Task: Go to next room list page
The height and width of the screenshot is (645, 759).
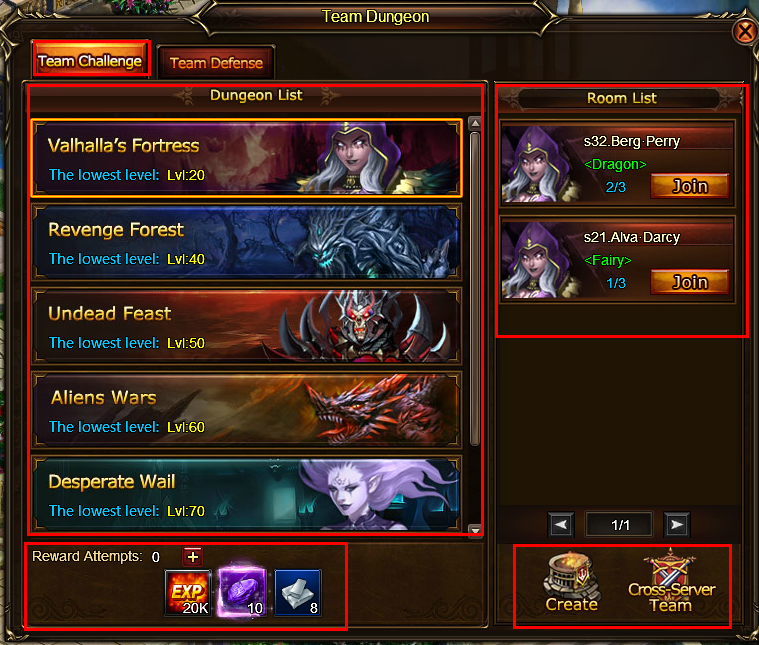Action: [676, 524]
